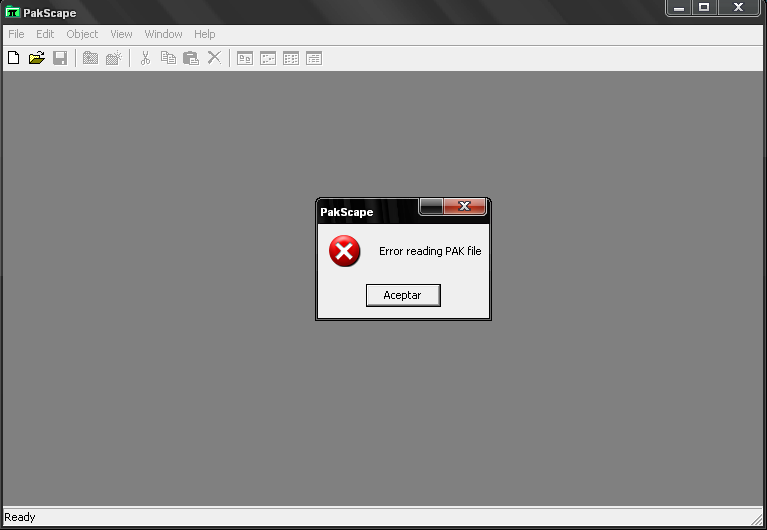Click the folder-with-sparkle toolbar icon
Screen dimensions: 767x530
click(x=113, y=58)
